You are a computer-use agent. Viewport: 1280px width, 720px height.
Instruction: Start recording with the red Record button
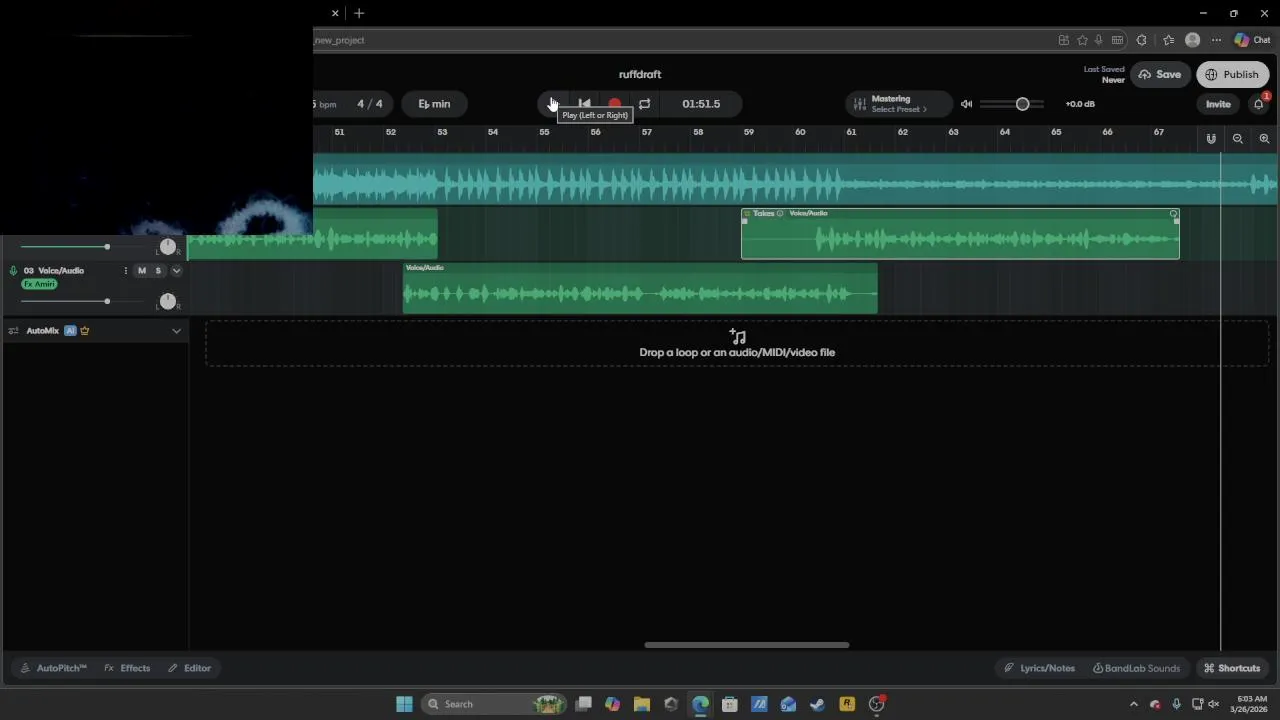point(614,104)
